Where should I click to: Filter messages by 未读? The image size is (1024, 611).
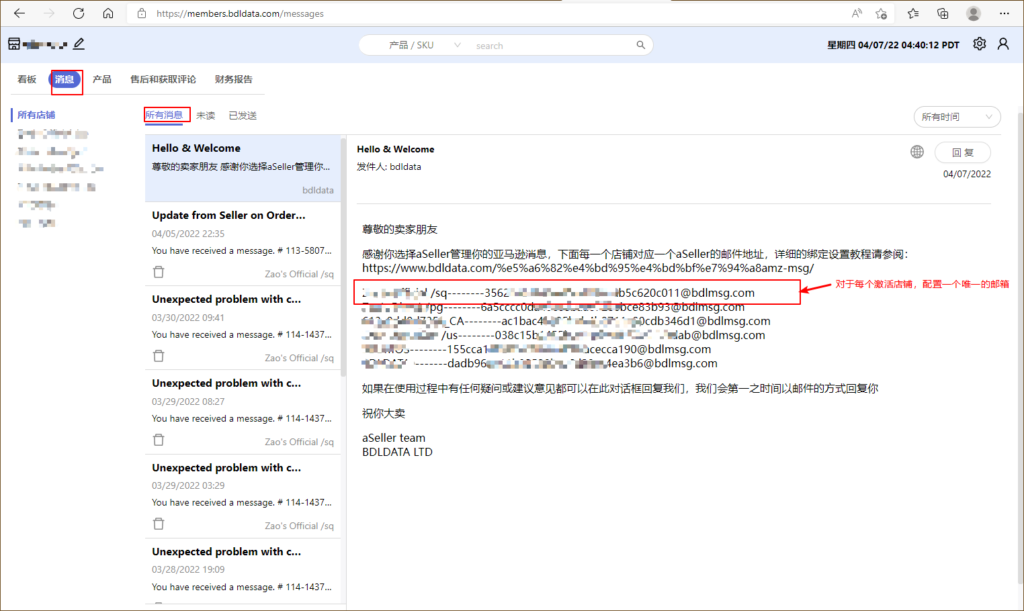click(206, 116)
